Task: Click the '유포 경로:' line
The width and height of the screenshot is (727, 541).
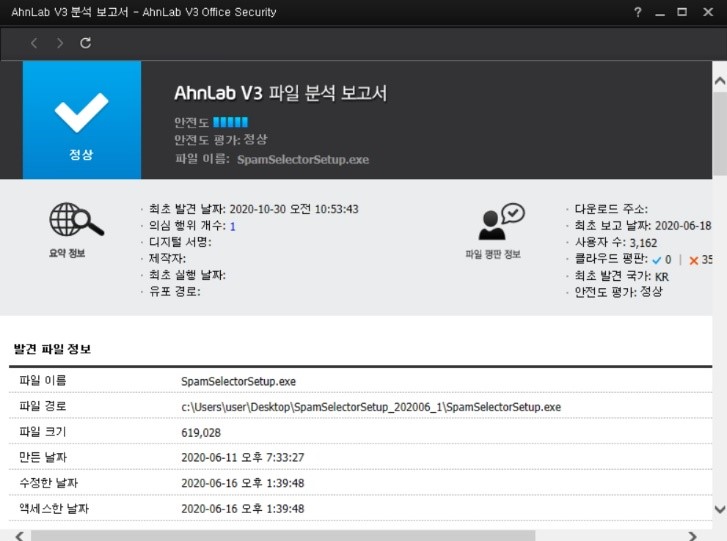Action: 175,292
